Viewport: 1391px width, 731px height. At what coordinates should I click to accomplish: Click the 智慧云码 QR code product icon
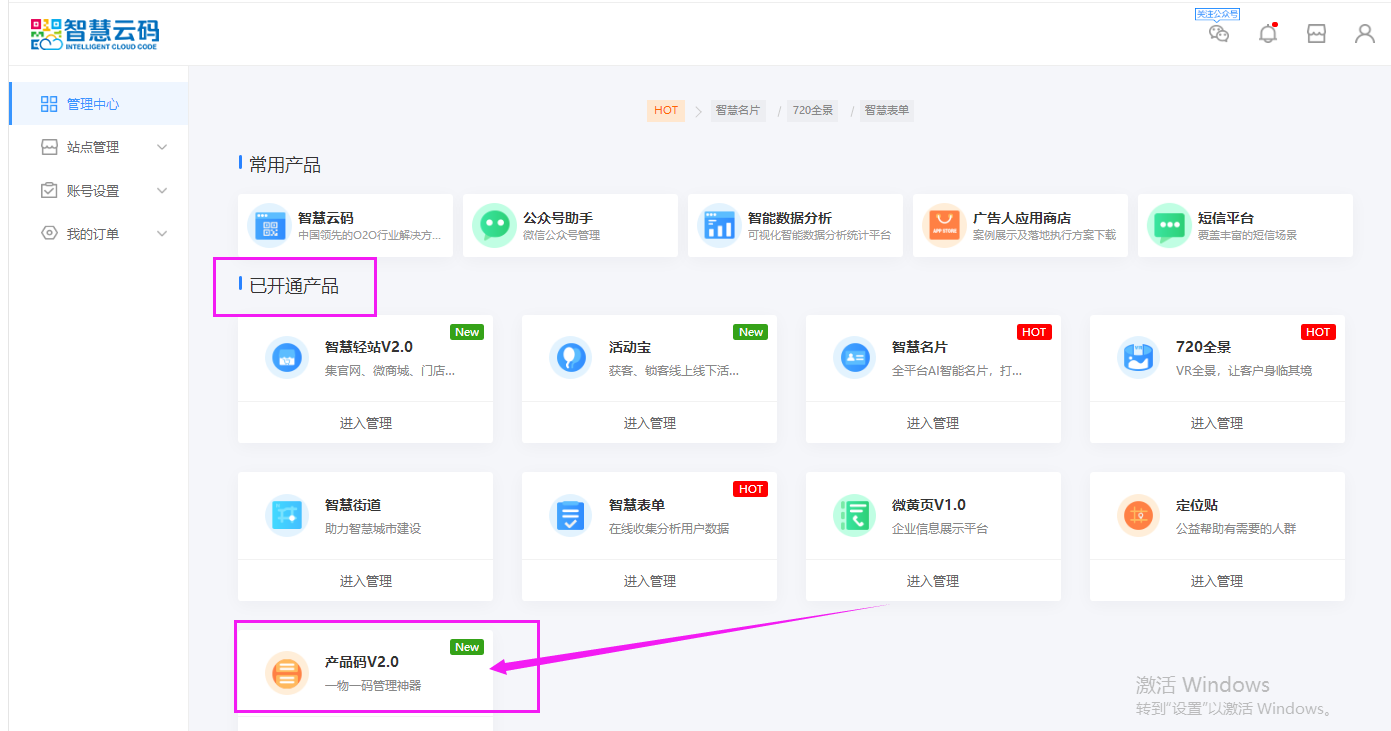point(268,225)
